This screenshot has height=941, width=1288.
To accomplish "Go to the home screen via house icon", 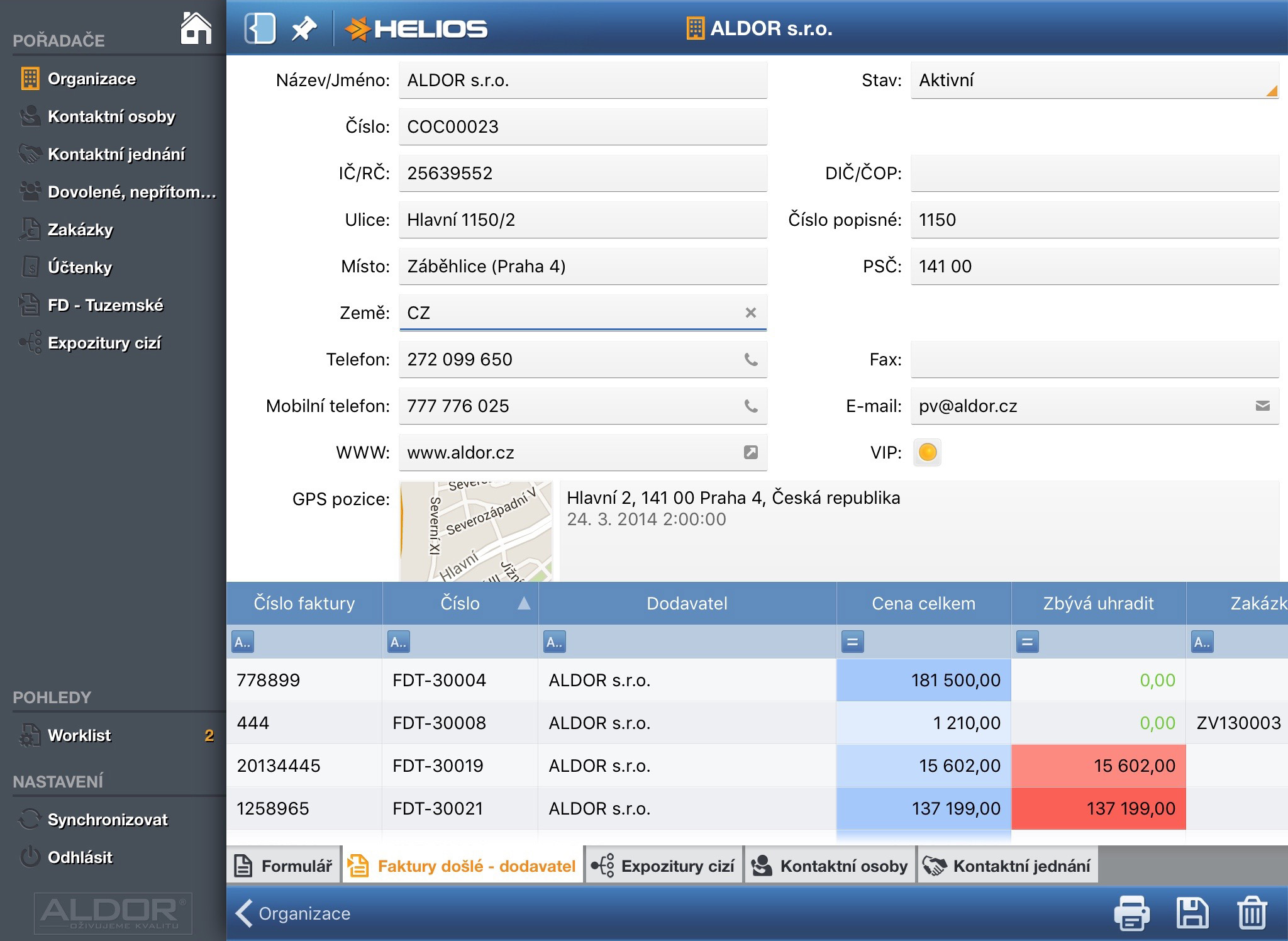I will tap(196, 28).
